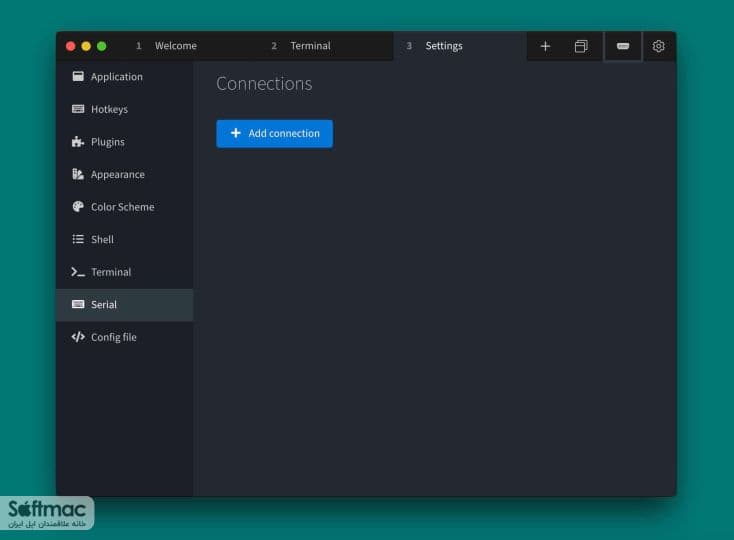Open the Terminal sidebar section

pyautogui.click(x=125, y=272)
